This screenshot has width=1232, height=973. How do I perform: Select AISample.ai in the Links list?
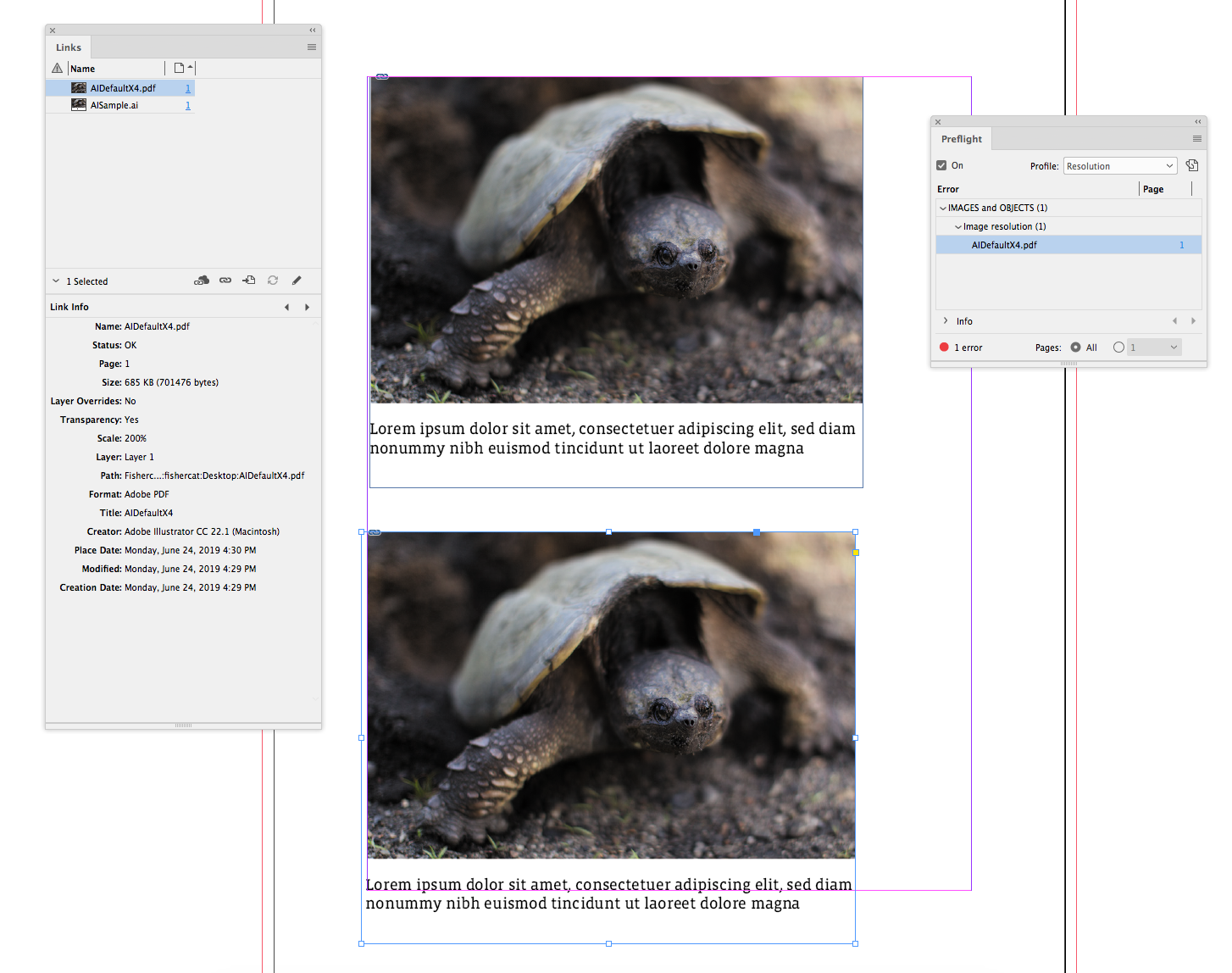(x=120, y=105)
